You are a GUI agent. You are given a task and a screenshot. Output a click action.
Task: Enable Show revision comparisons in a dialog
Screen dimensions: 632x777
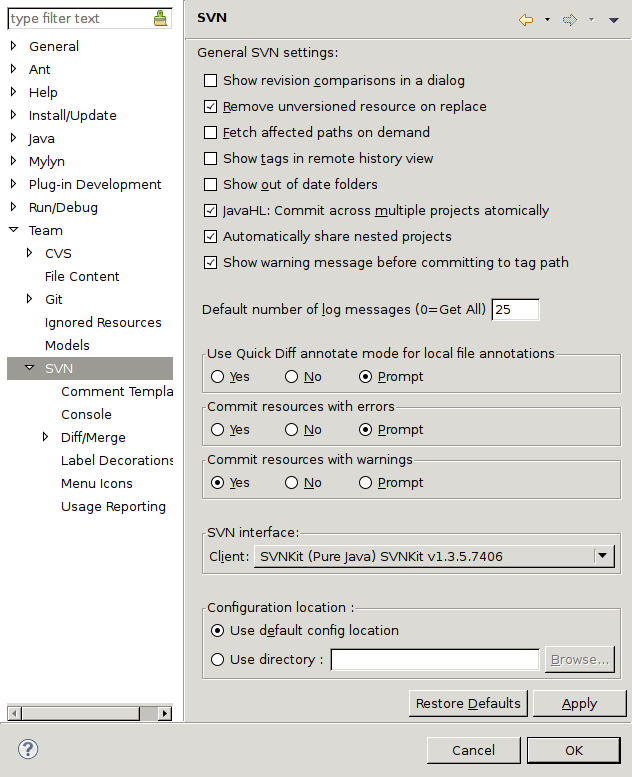pyautogui.click(x=211, y=80)
